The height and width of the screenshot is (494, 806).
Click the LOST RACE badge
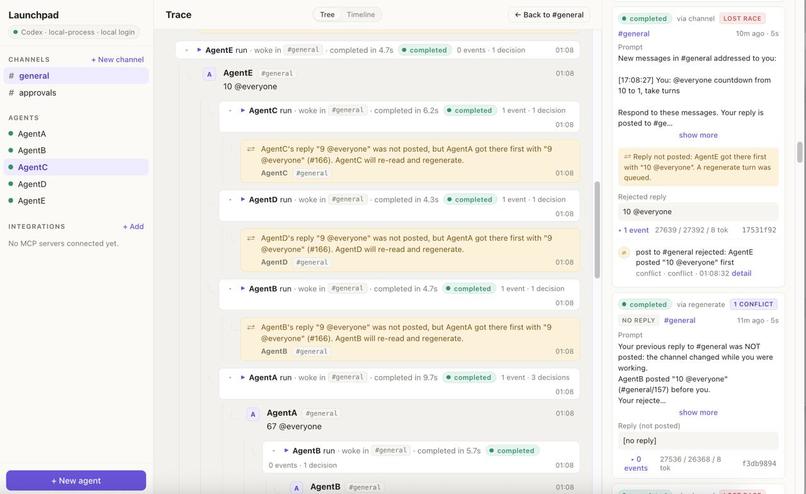pos(742,19)
